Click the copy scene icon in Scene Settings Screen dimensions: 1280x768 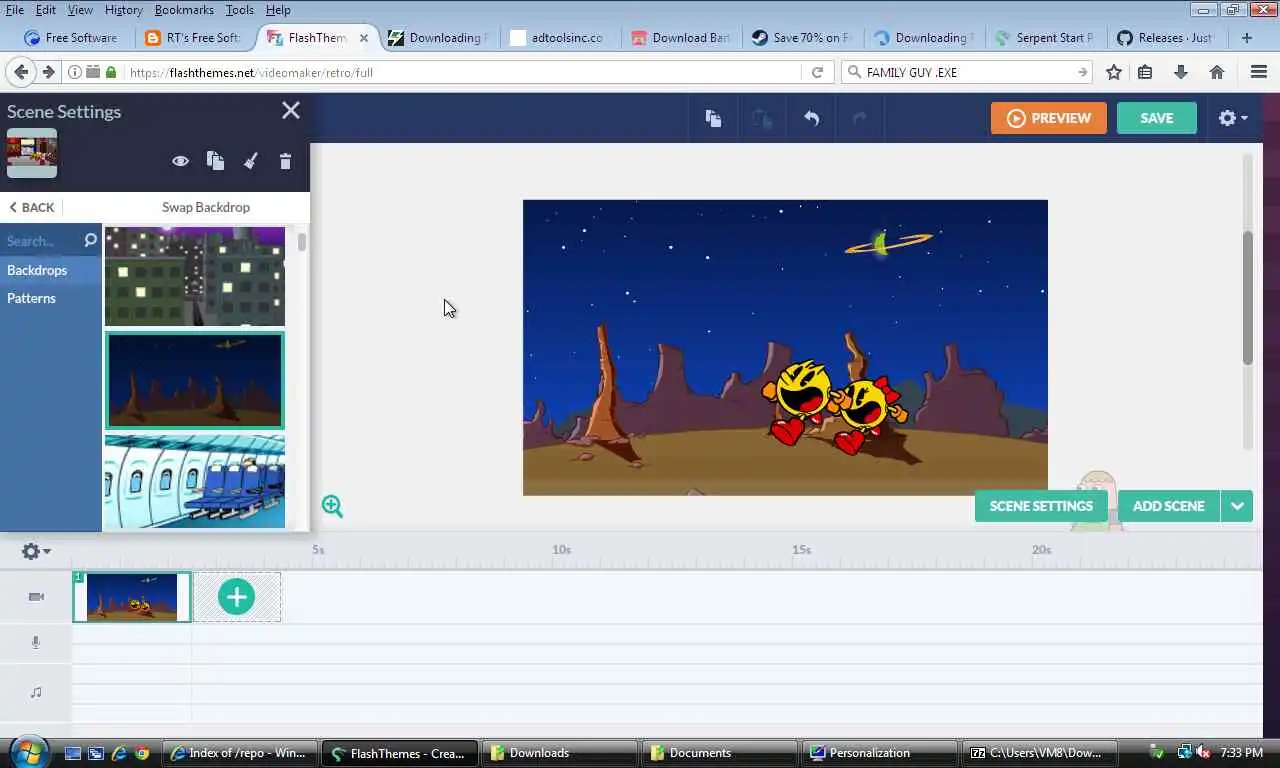coord(215,161)
